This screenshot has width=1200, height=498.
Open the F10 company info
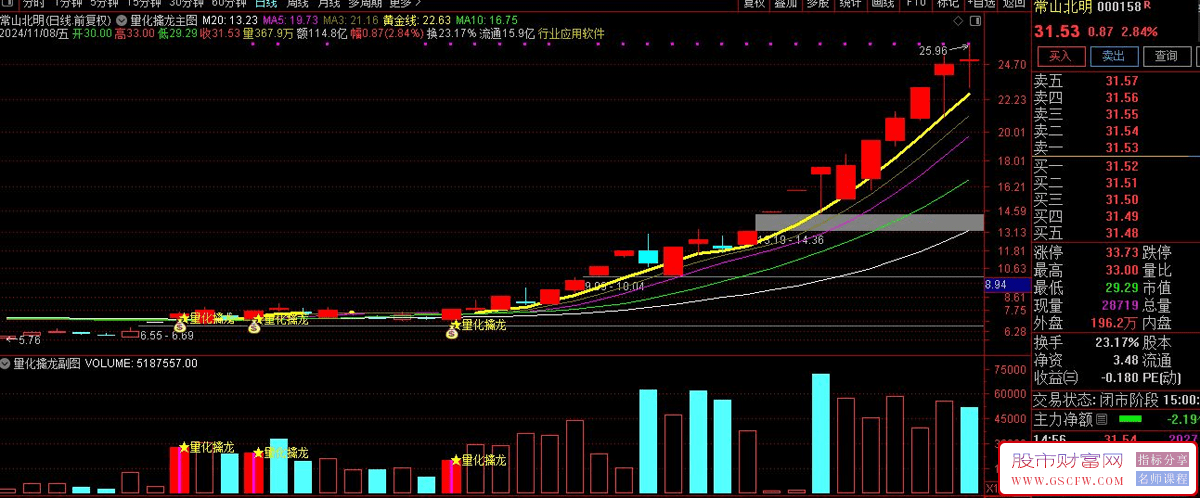[914, 3]
